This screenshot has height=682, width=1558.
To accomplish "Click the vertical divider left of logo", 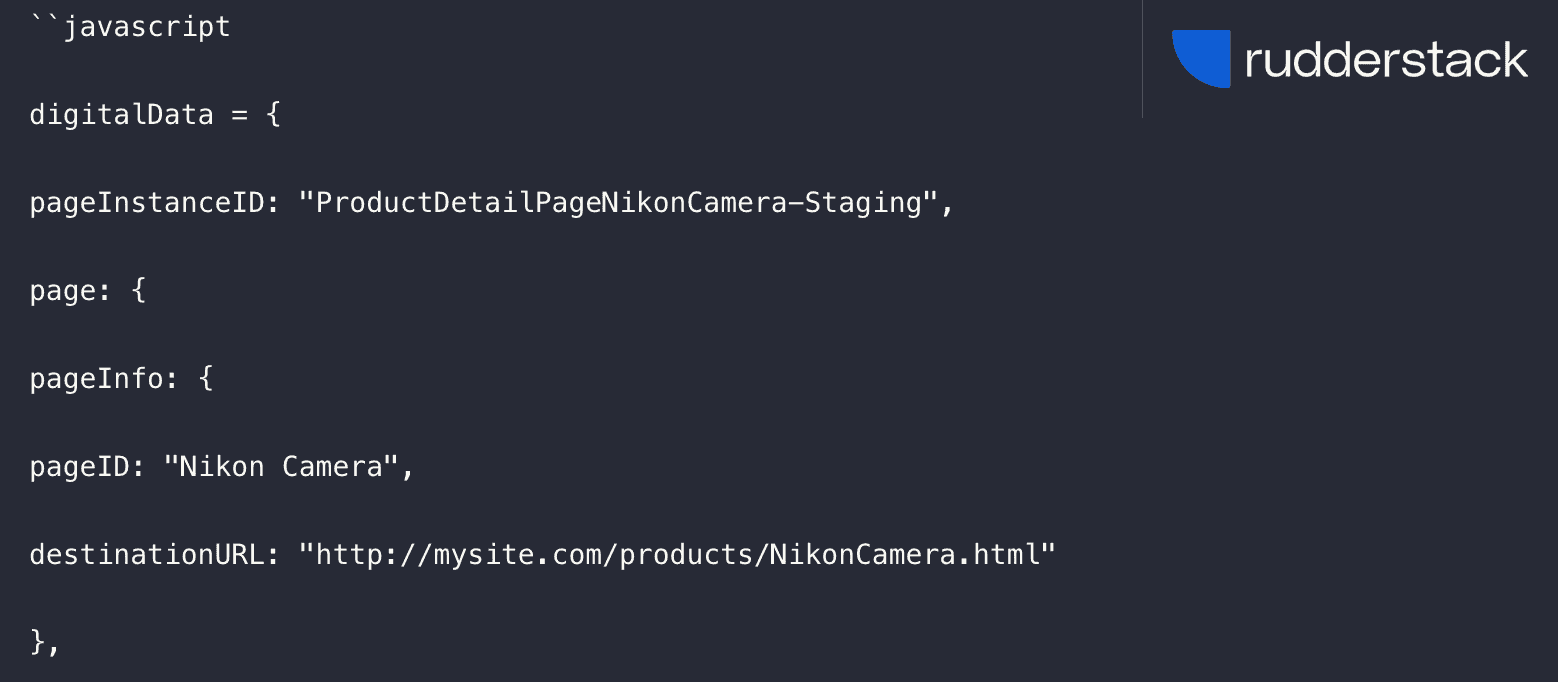I will coord(1142,58).
